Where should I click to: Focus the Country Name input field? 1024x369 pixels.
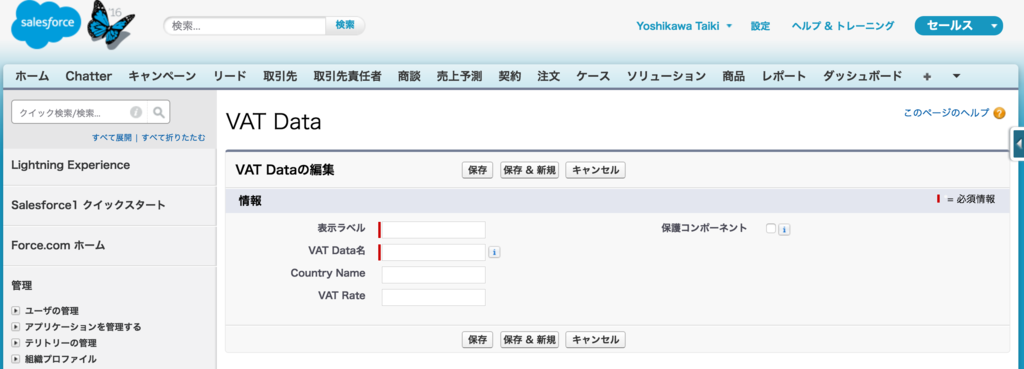click(x=434, y=275)
